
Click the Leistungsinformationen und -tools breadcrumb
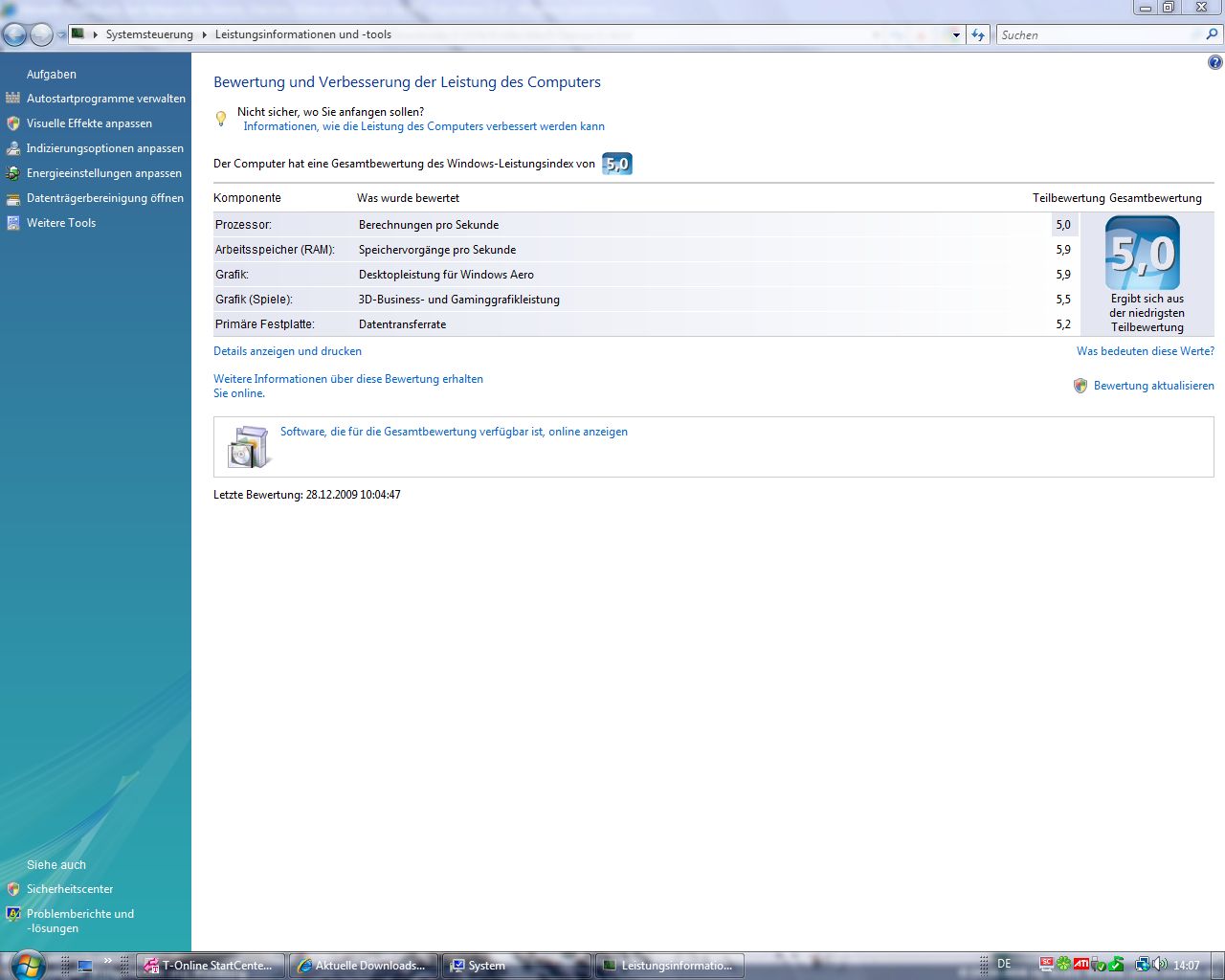302,34
